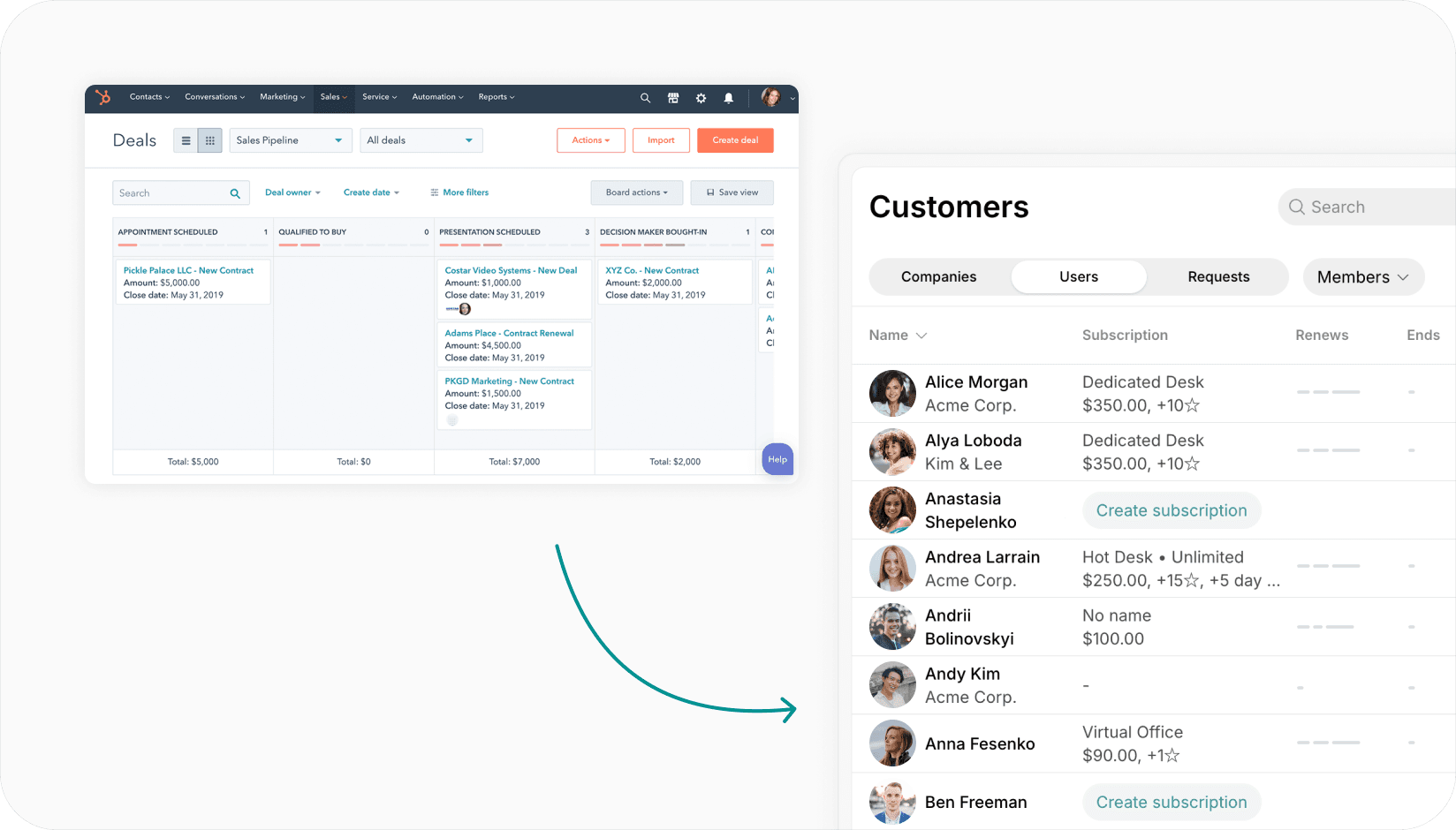Click the search magnifier in the top navbar
This screenshot has height=830, width=1456.
(645, 98)
